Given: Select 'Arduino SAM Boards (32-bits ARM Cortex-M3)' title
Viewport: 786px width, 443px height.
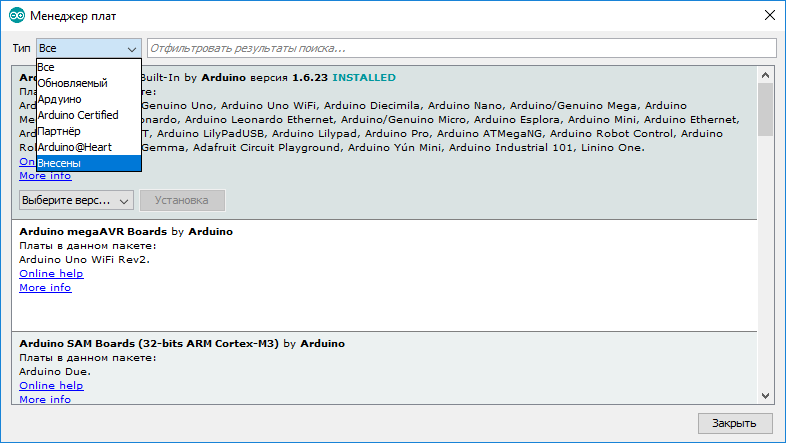Looking at the screenshot, I should coord(149,344).
